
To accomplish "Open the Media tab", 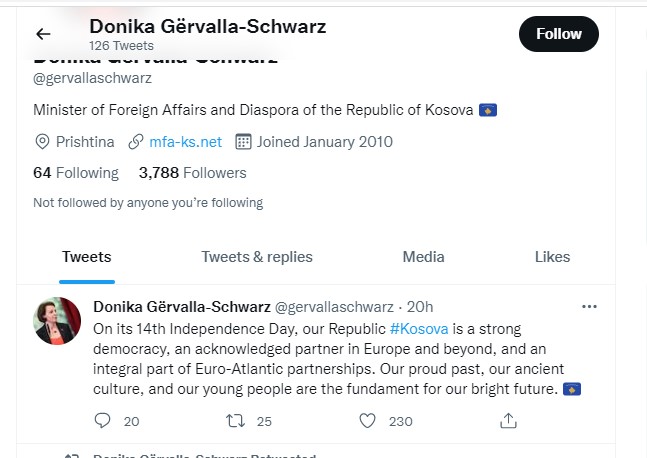I will pyautogui.click(x=423, y=257).
